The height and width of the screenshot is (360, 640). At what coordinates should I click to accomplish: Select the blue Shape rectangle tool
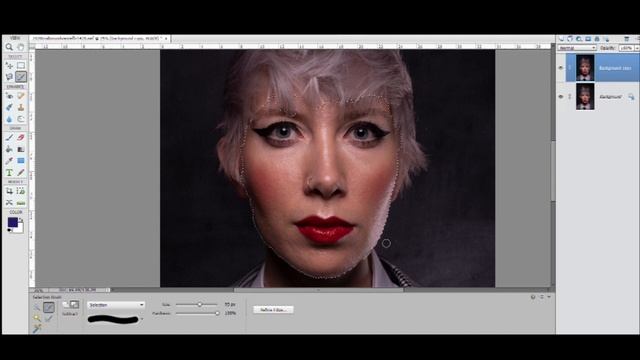[x=21, y=161]
